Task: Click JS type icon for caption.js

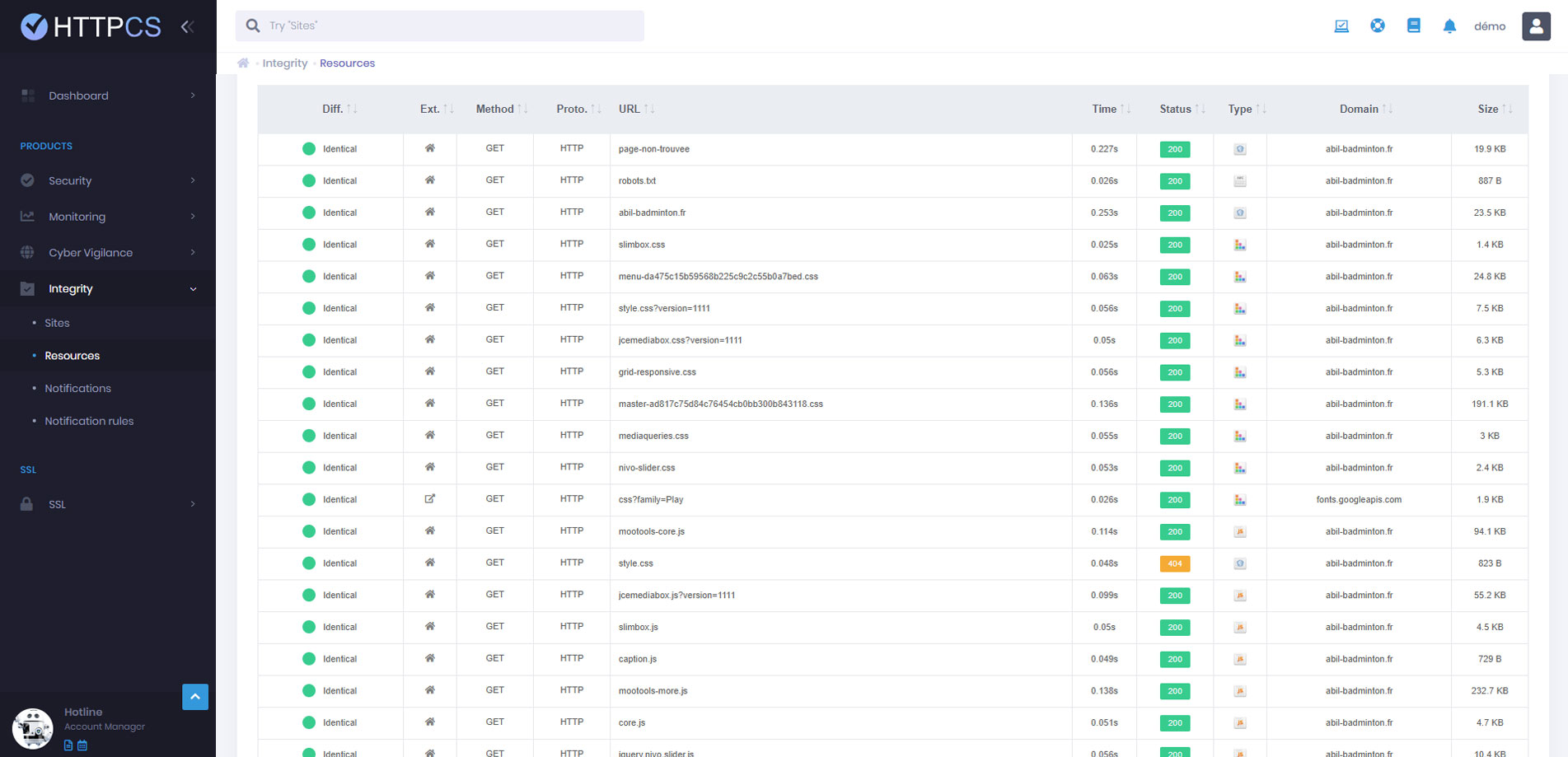Action: [1240, 659]
